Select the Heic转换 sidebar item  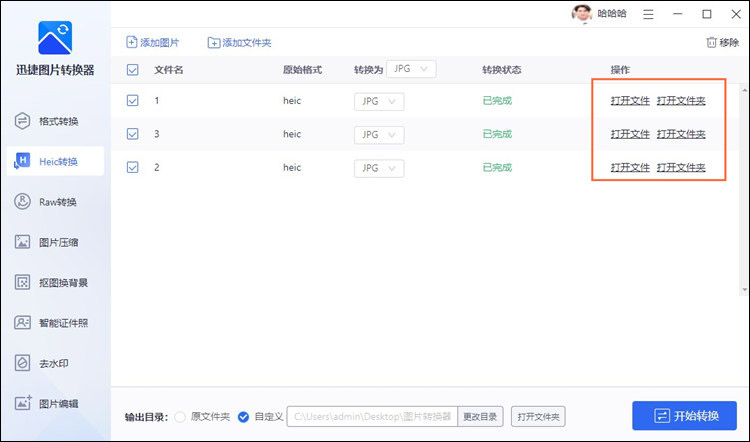[55, 161]
